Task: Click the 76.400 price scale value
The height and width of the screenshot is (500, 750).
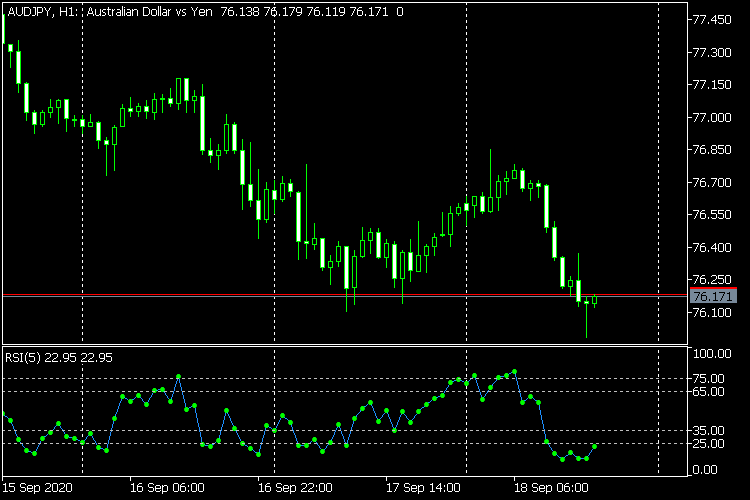Action: pyautogui.click(x=712, y=247)
